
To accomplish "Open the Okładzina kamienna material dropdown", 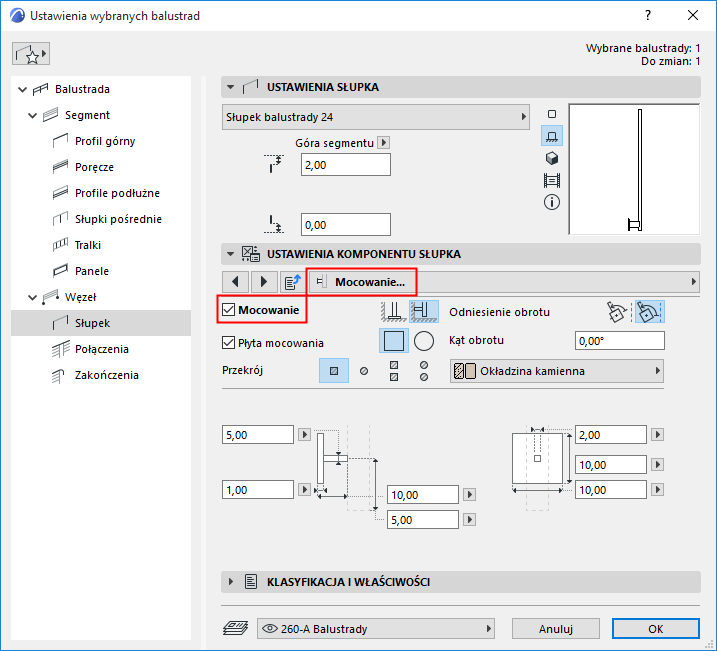I will pyautogui.click(x=557, y=371).
